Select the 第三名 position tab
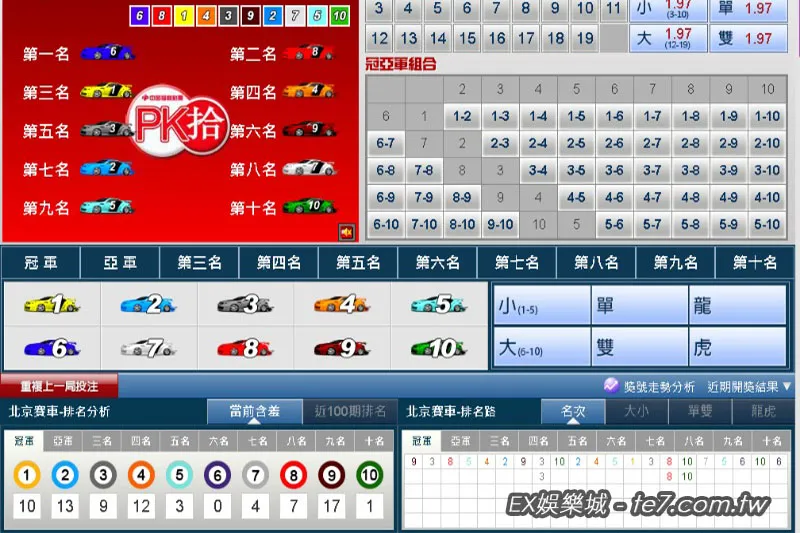 pos(200,263)
